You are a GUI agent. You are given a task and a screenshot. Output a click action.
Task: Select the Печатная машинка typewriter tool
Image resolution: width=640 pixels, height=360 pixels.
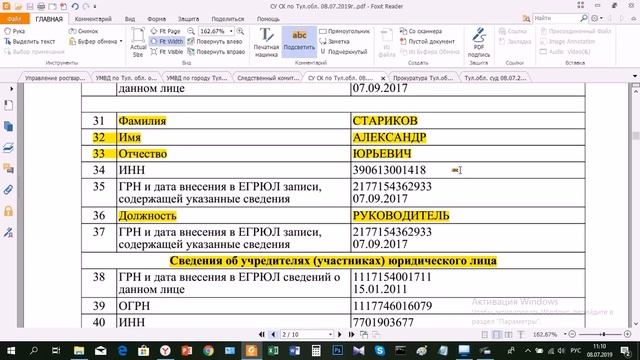(266, 42)
